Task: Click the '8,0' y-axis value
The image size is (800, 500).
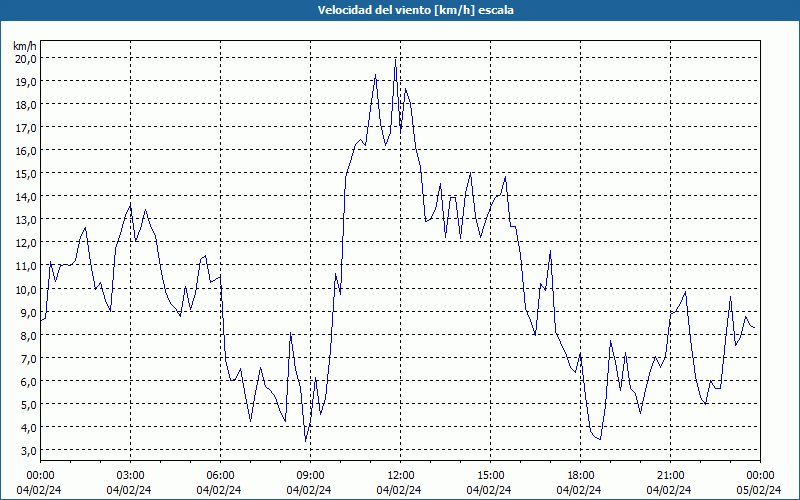Action: coord(28,335)
